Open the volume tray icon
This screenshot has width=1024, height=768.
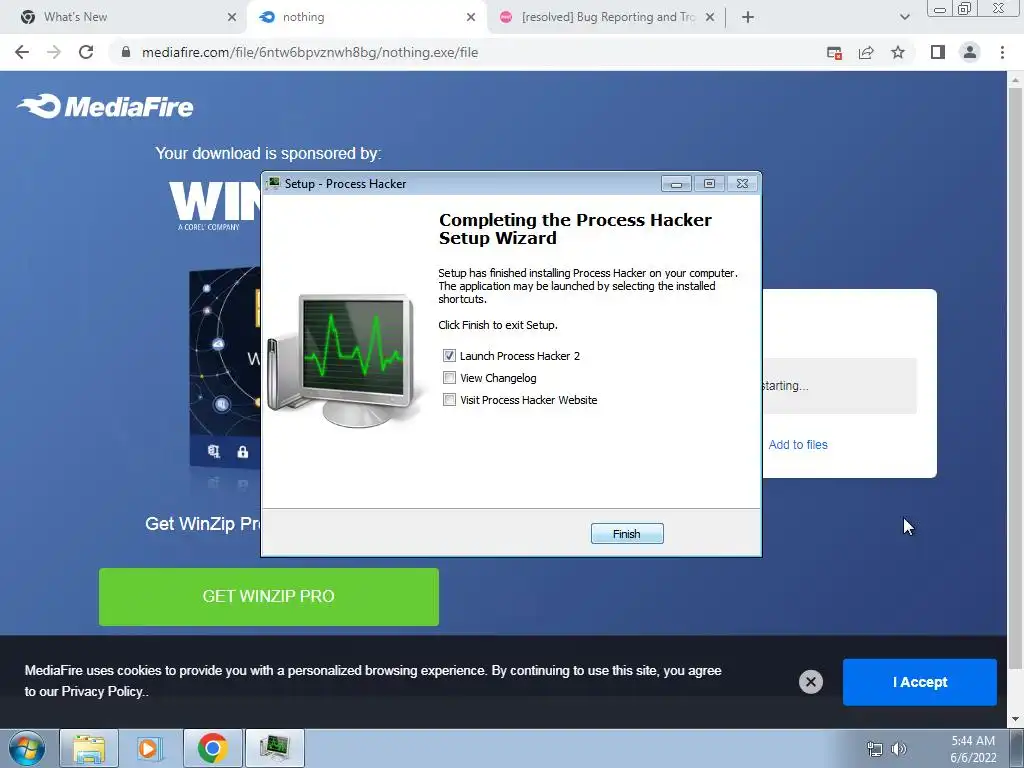(x=899, y=749)
